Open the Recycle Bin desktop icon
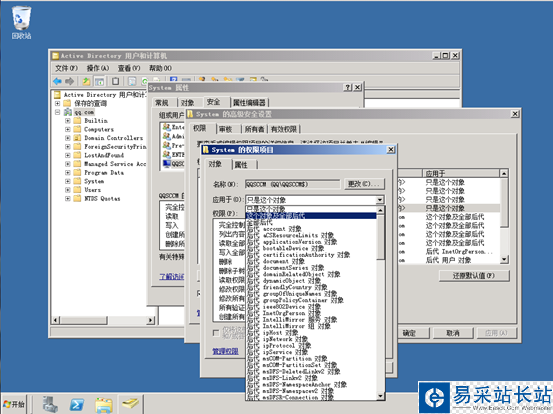The image size is (553, 414). [21, 22]
